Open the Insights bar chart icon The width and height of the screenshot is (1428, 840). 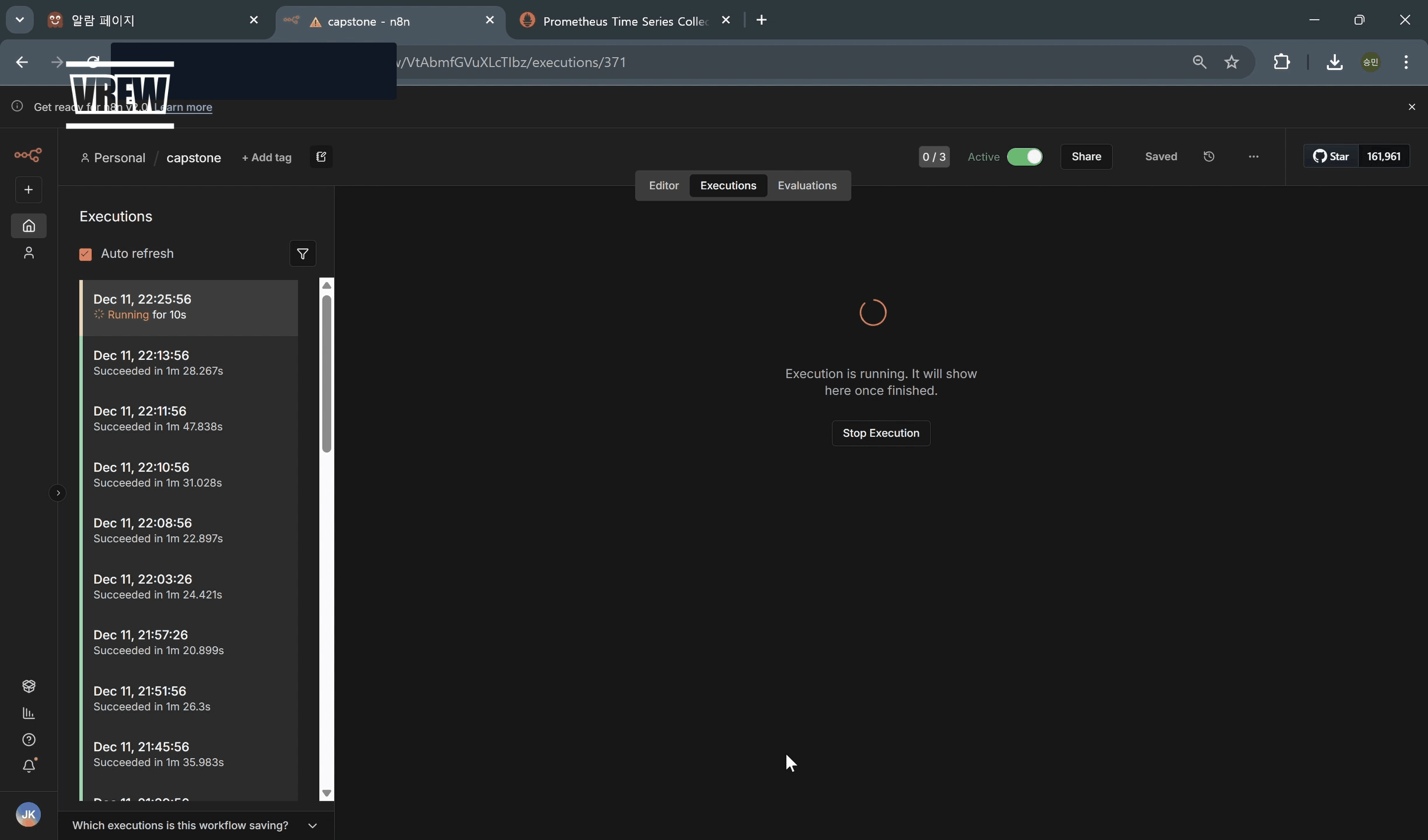28,713
